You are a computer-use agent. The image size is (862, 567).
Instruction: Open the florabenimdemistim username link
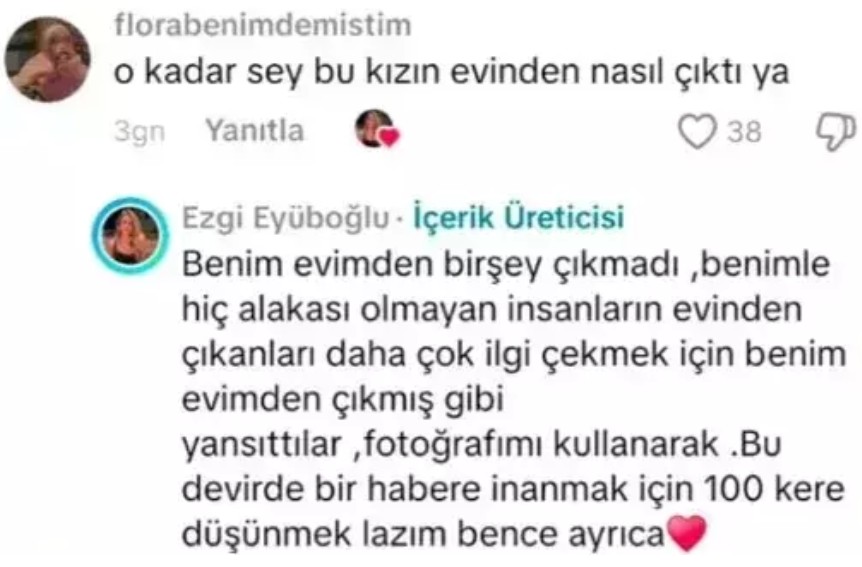[263, 25]
